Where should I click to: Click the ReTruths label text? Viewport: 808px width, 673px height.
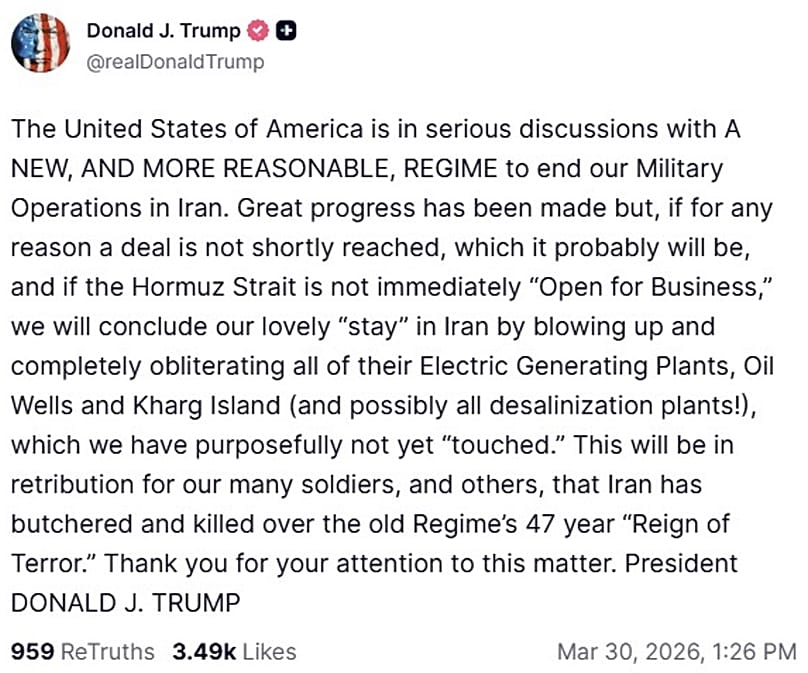(110, 651)
